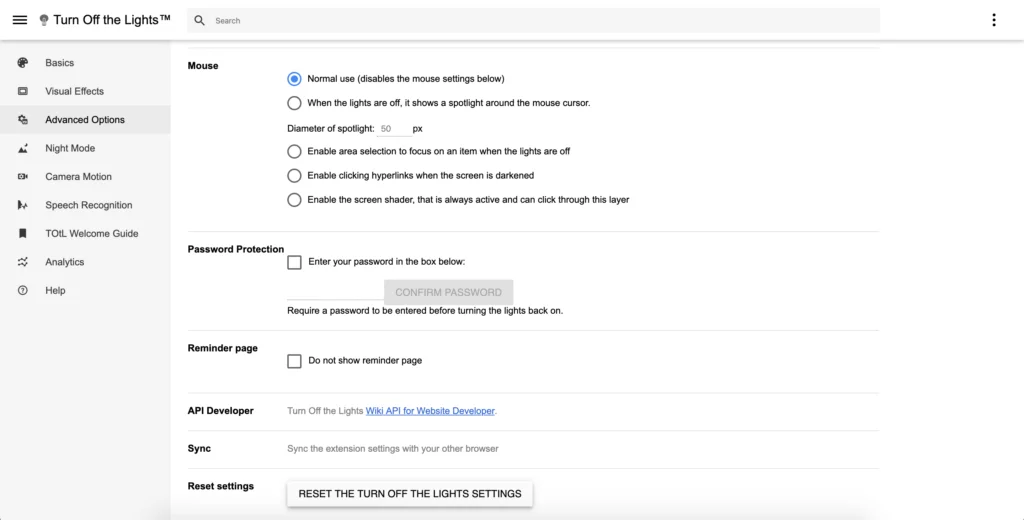
Task: Select Enable area selection radio option
Action: 294,152
